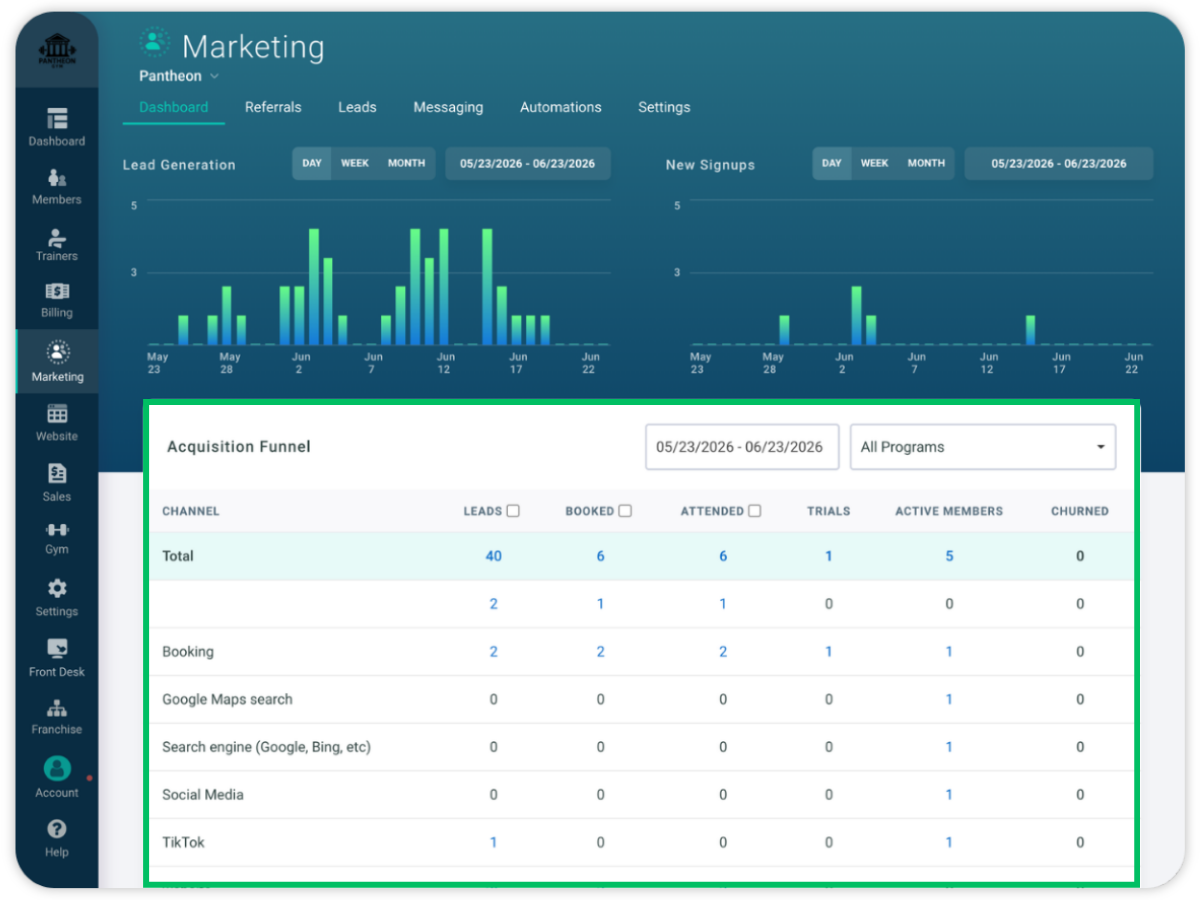The height and width of the screenshot is (900, 1200).
Task: Click the Channel column header
Action: coord(191,511)
